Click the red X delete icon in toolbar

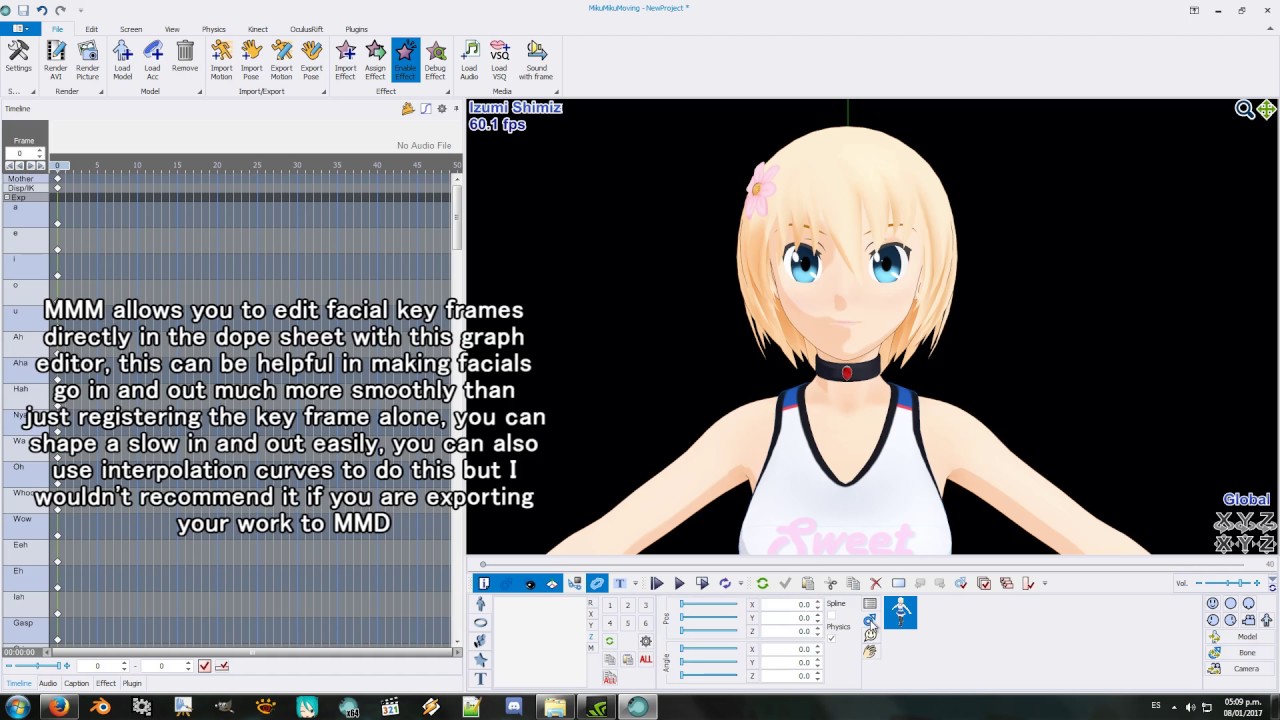tap(876, 583)
